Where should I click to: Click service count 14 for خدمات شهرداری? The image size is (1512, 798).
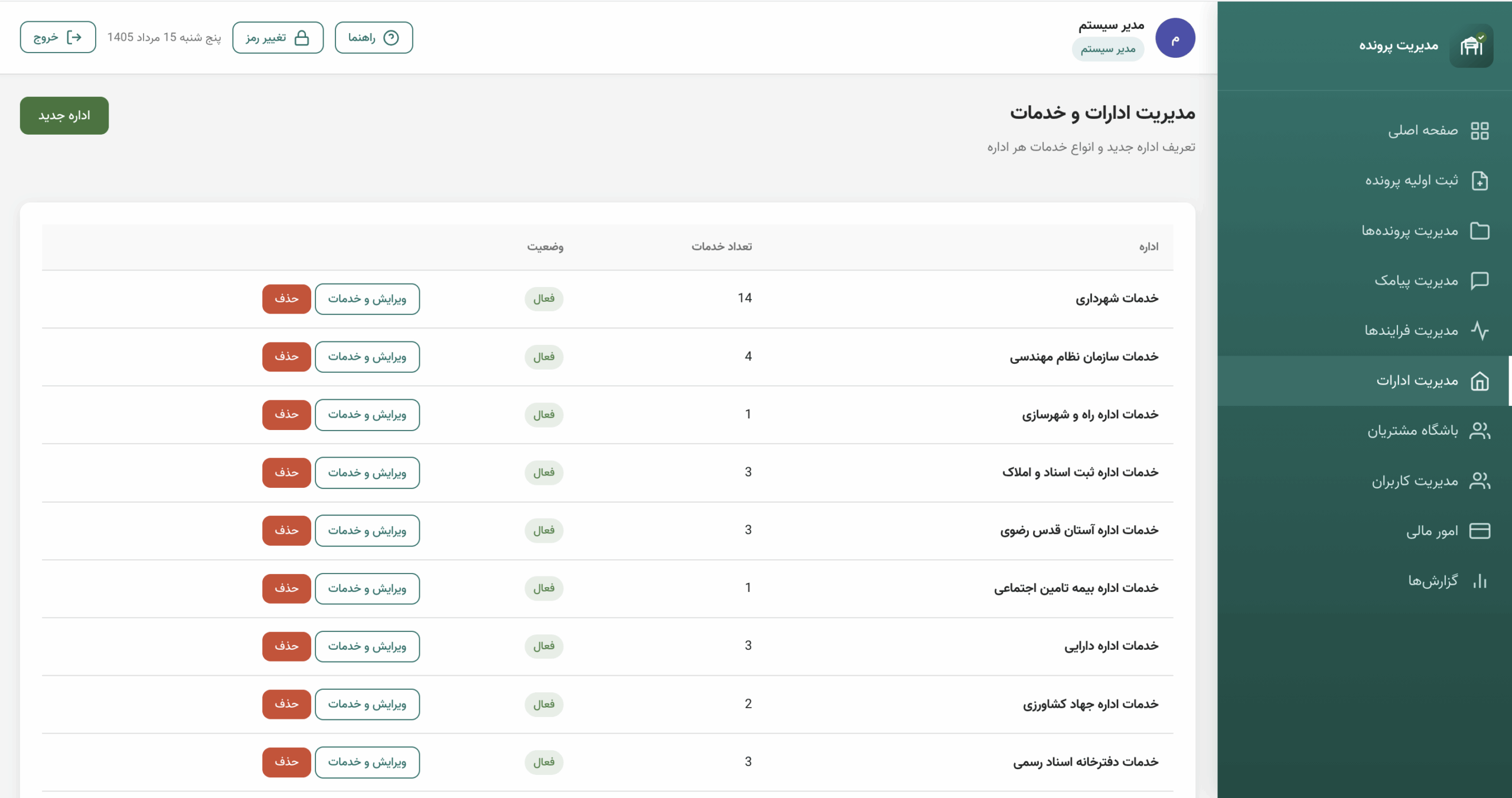click(x=745, y=298)
